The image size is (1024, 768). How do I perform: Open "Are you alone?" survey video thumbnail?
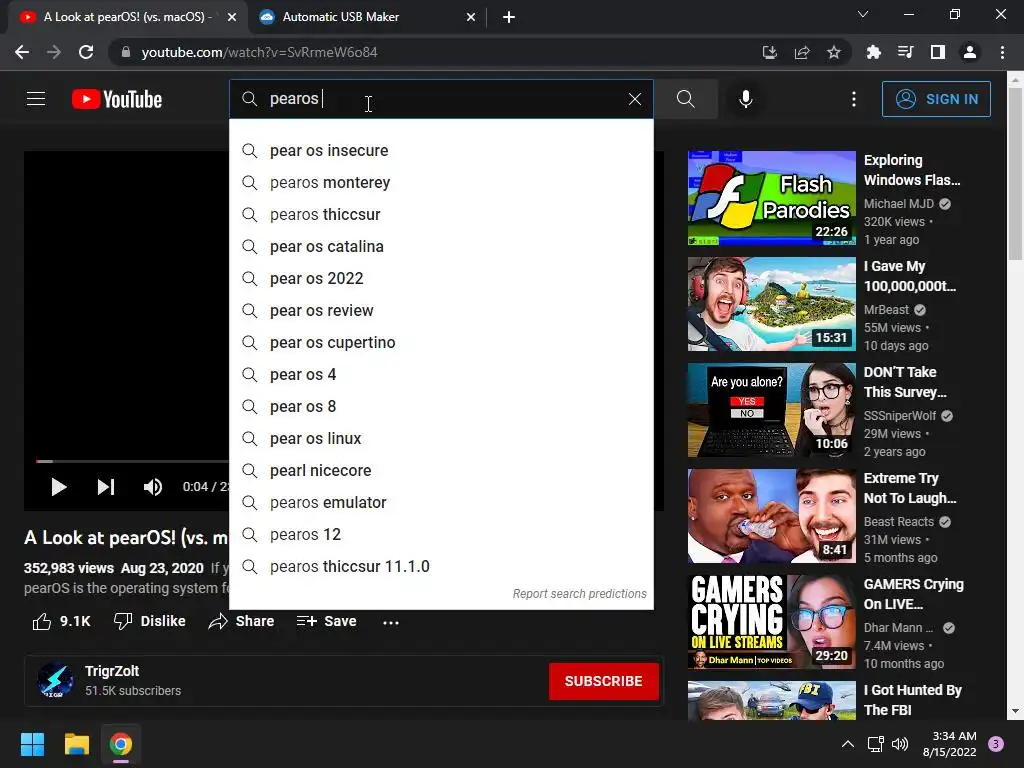click(x=771, y=410)
